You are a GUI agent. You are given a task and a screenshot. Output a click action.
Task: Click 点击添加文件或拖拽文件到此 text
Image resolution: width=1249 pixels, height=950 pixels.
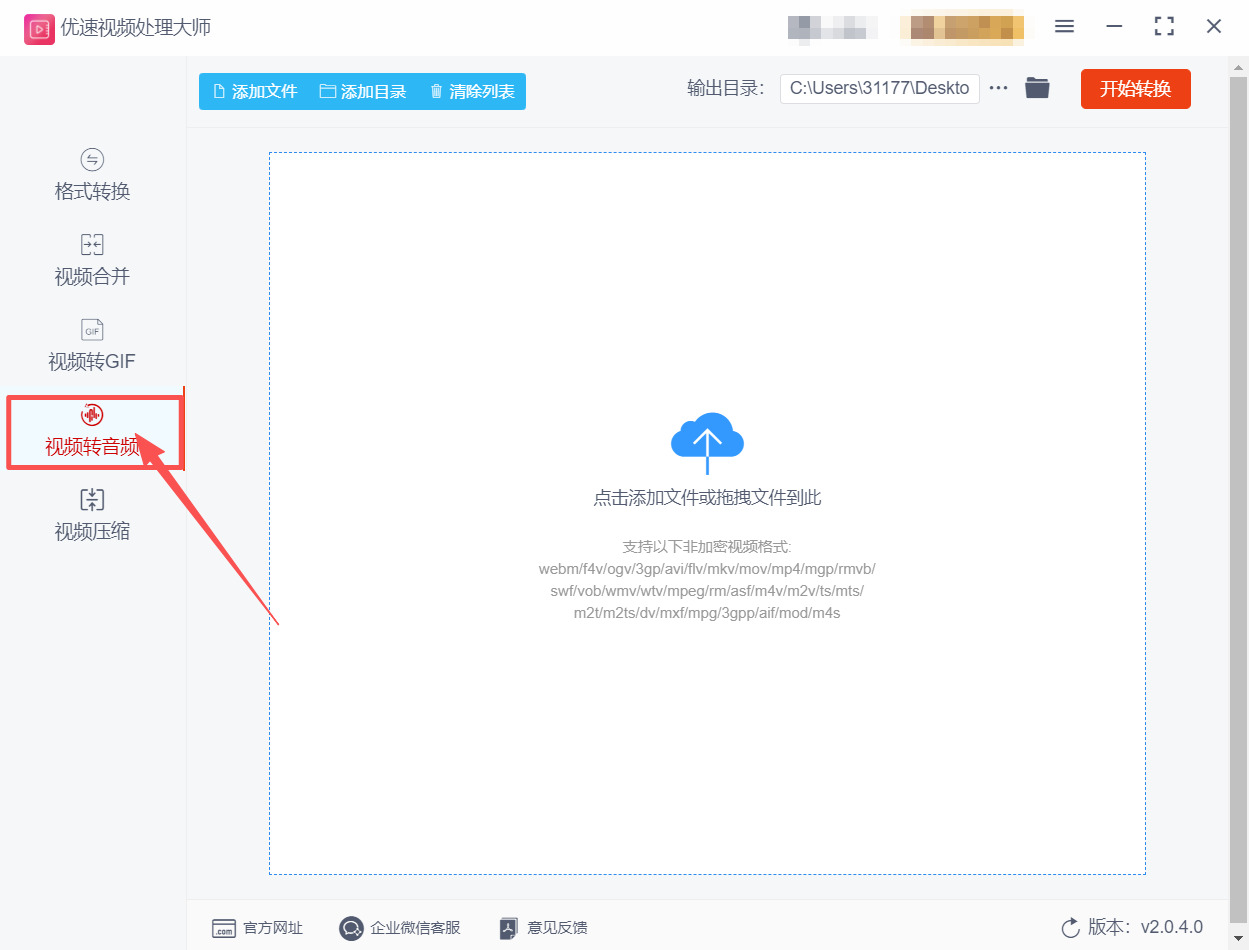tap(707, 498)
